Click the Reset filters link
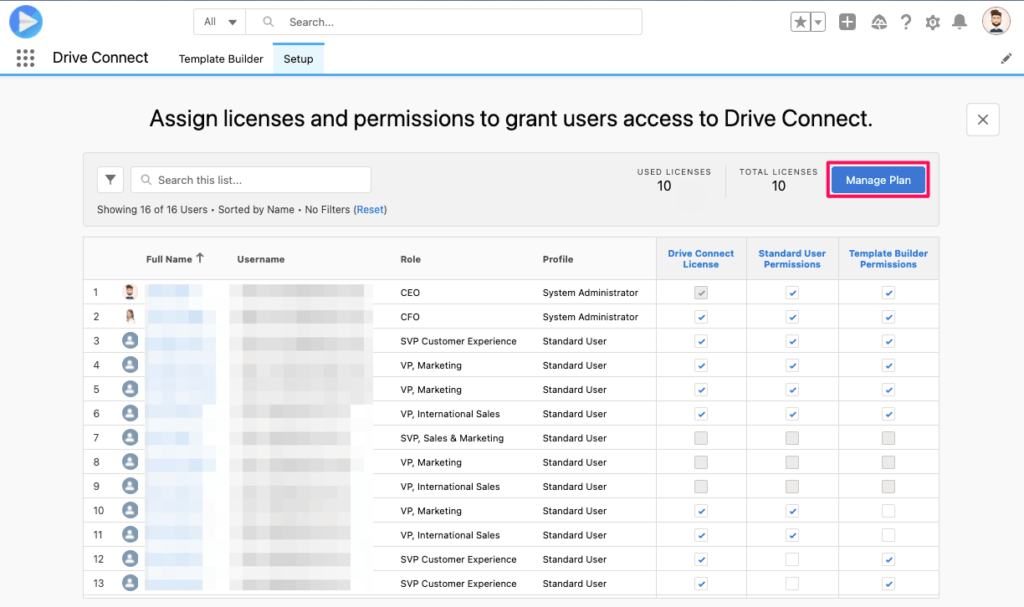This screenshot has width=1024, height=607. point(370,210)
